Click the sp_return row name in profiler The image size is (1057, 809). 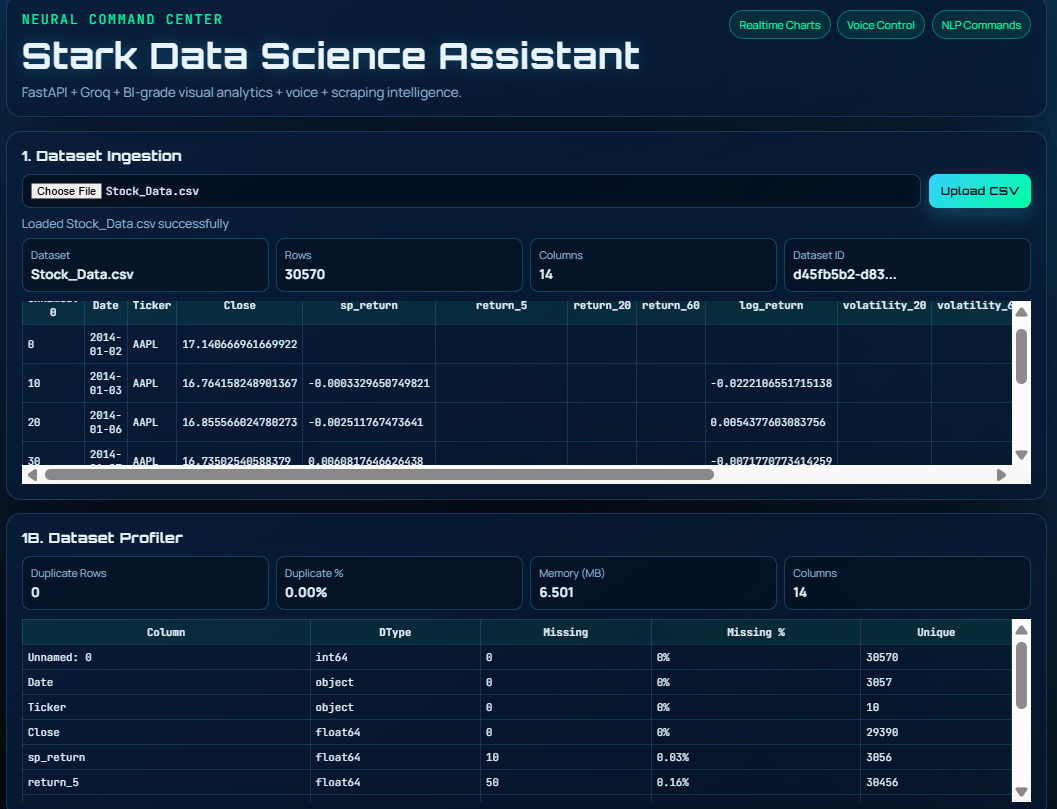(x=56, y=757)
